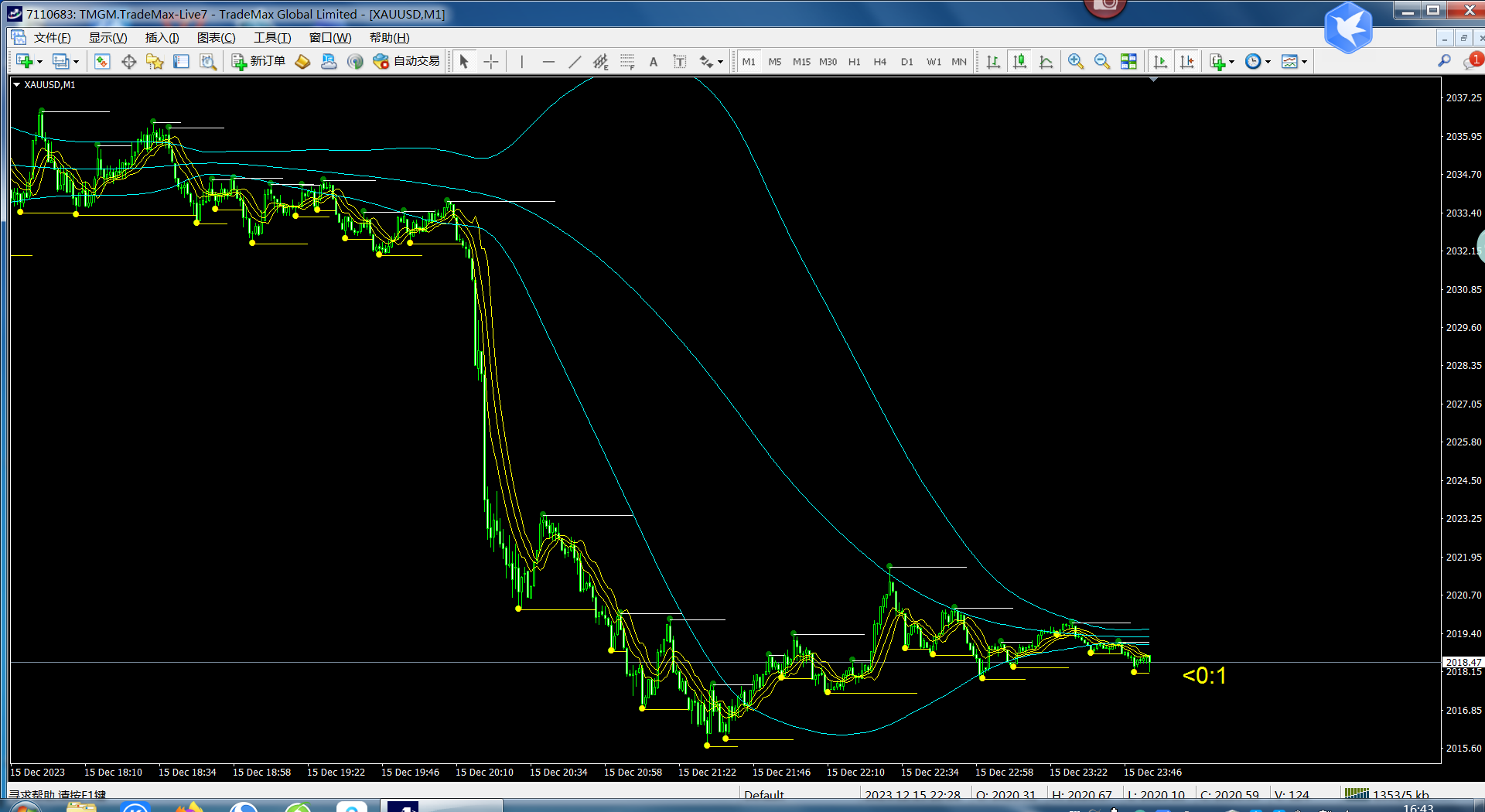Viewport: 1485px width, 812px height.
Task: Switch to H4 timeframe
Action: [880, 62]
